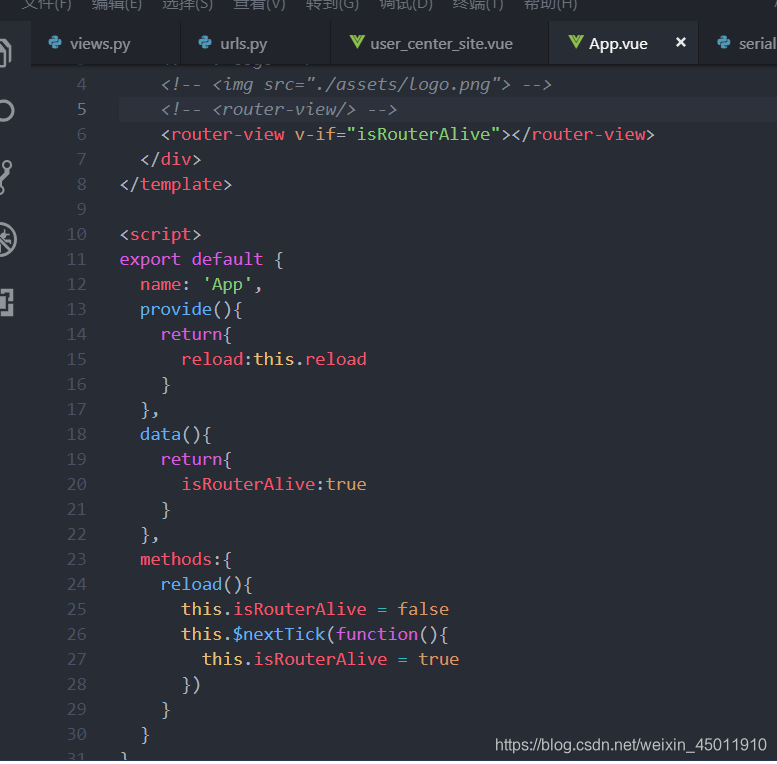Open the 帮助(H) Help menu
This screenshot has height=764, width=777.
(x=551, y=5)
